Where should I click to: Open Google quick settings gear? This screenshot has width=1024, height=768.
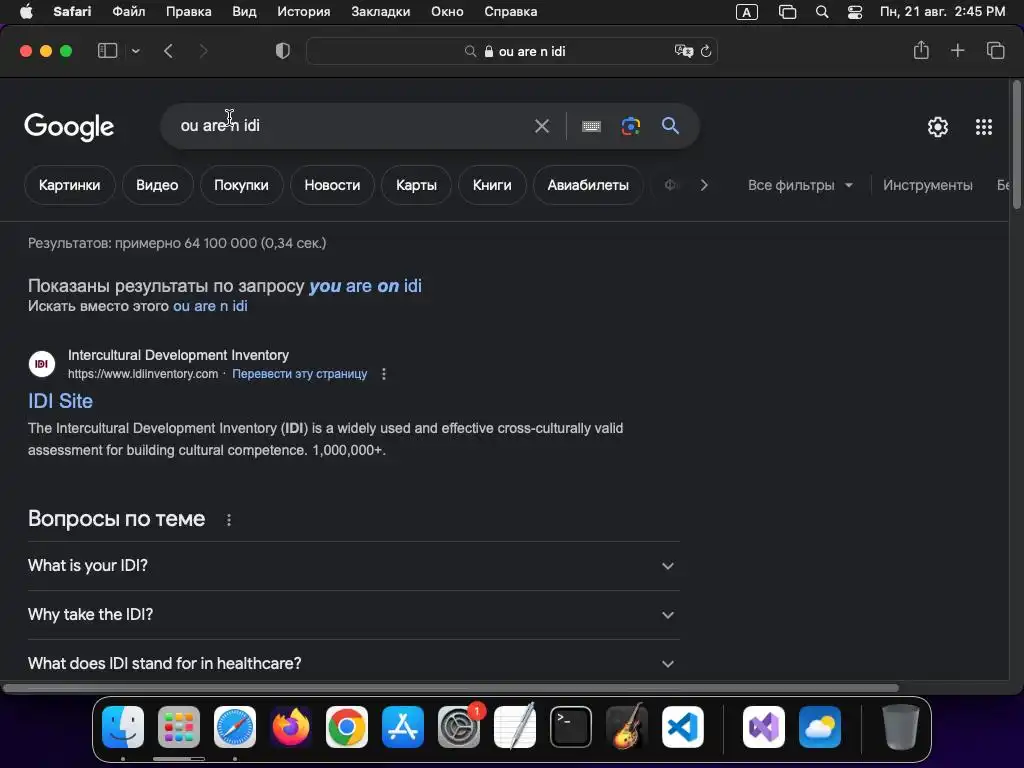[938, 127]
